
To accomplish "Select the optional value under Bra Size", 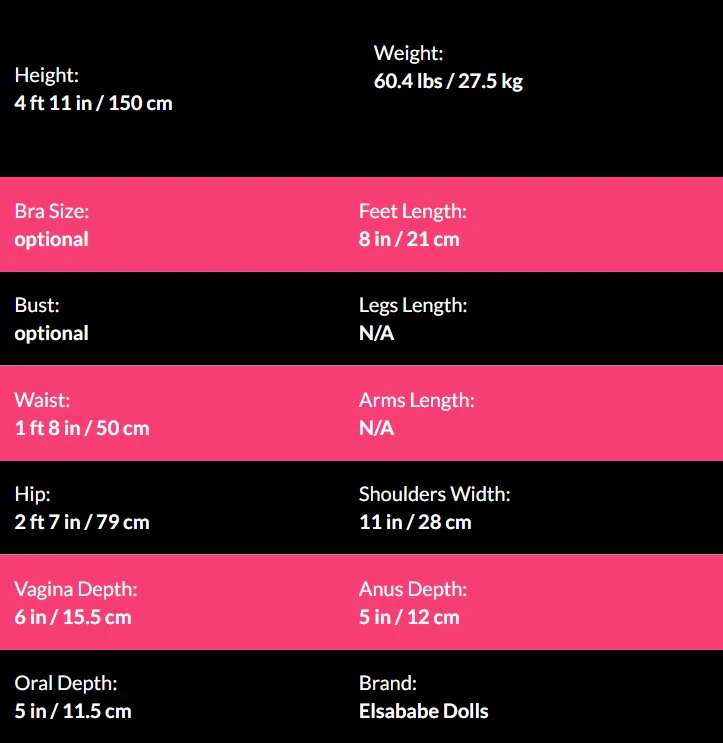I will [x=51, y=239].
